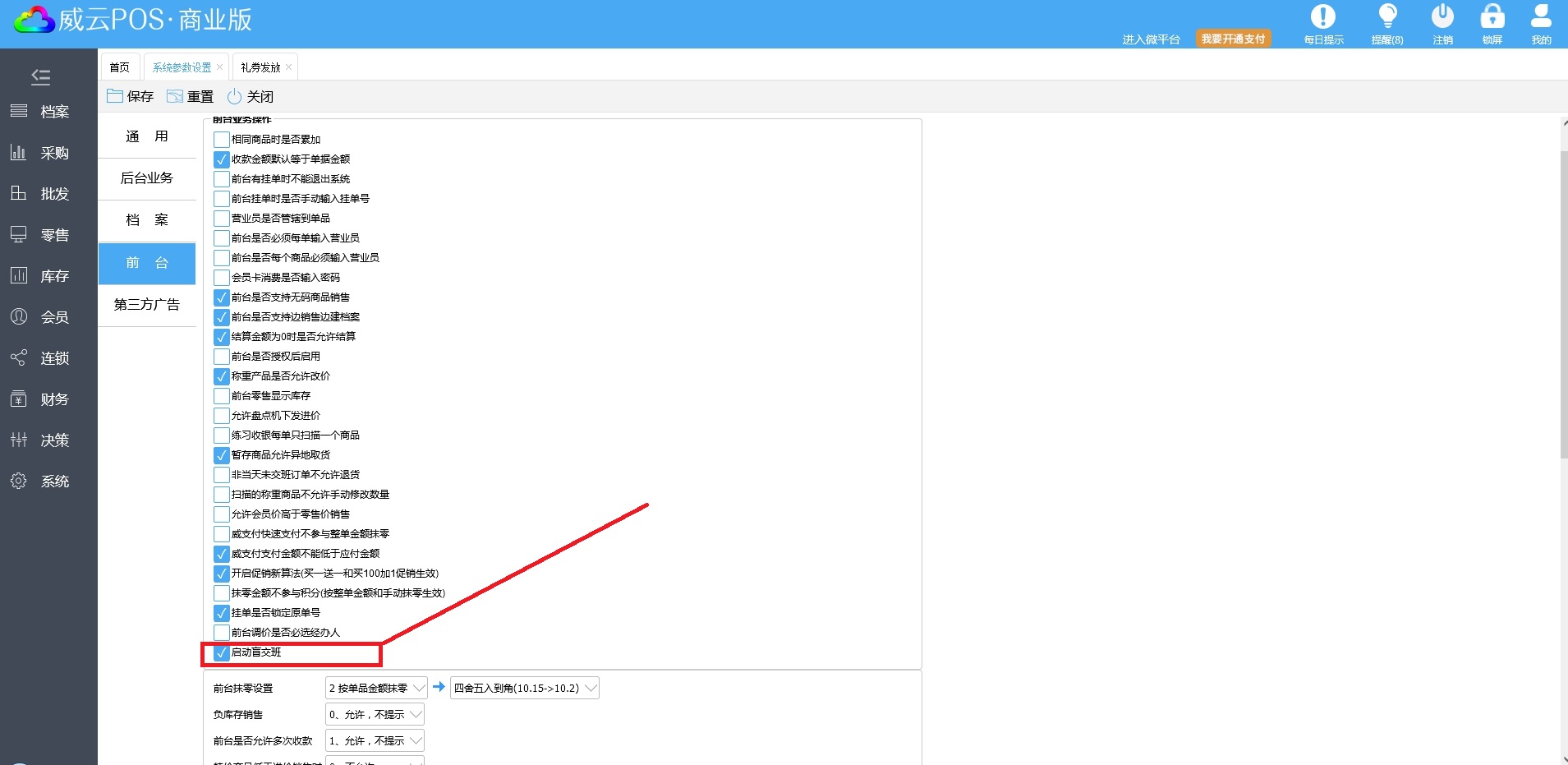The image size is (1568, 765).
Task: Toggle the 前台零售显示库存 checkbox
Action: tap(222, 396)
